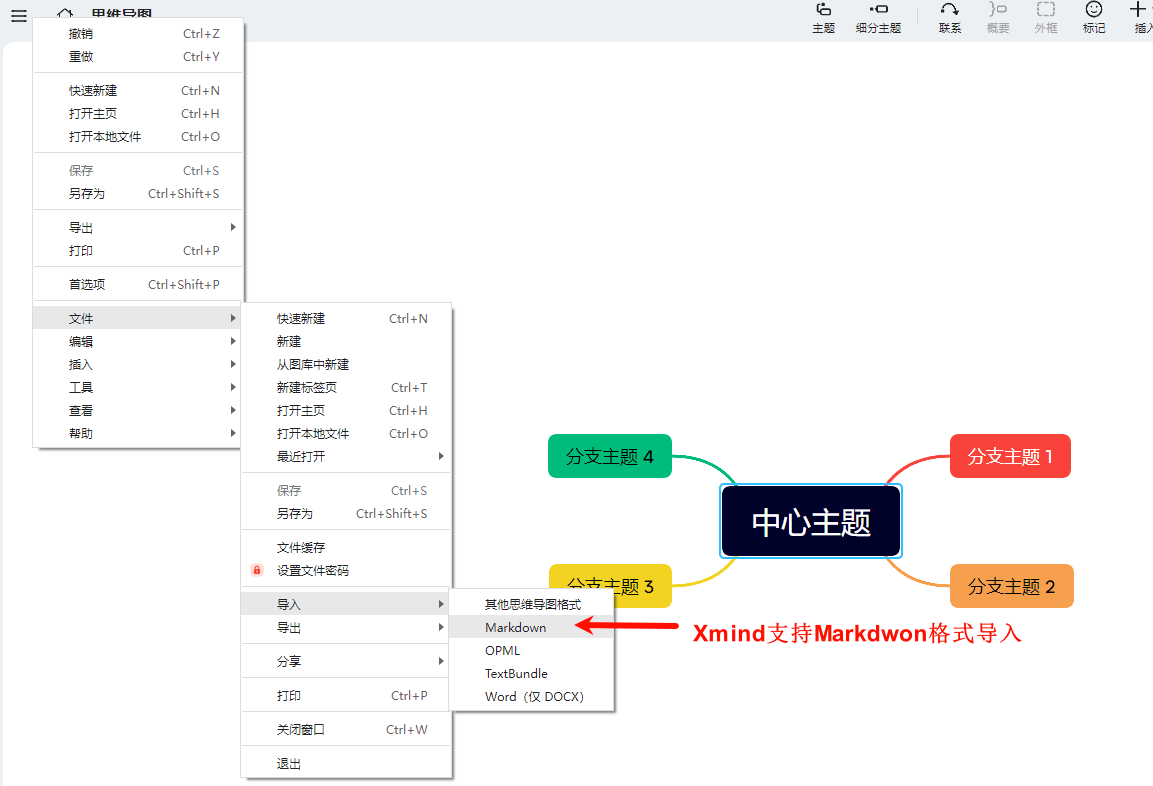The width and height of the screenshot is (1153, 786).
Task: Expand the 导出 submenu in File menu
Action: pos(346,627)
